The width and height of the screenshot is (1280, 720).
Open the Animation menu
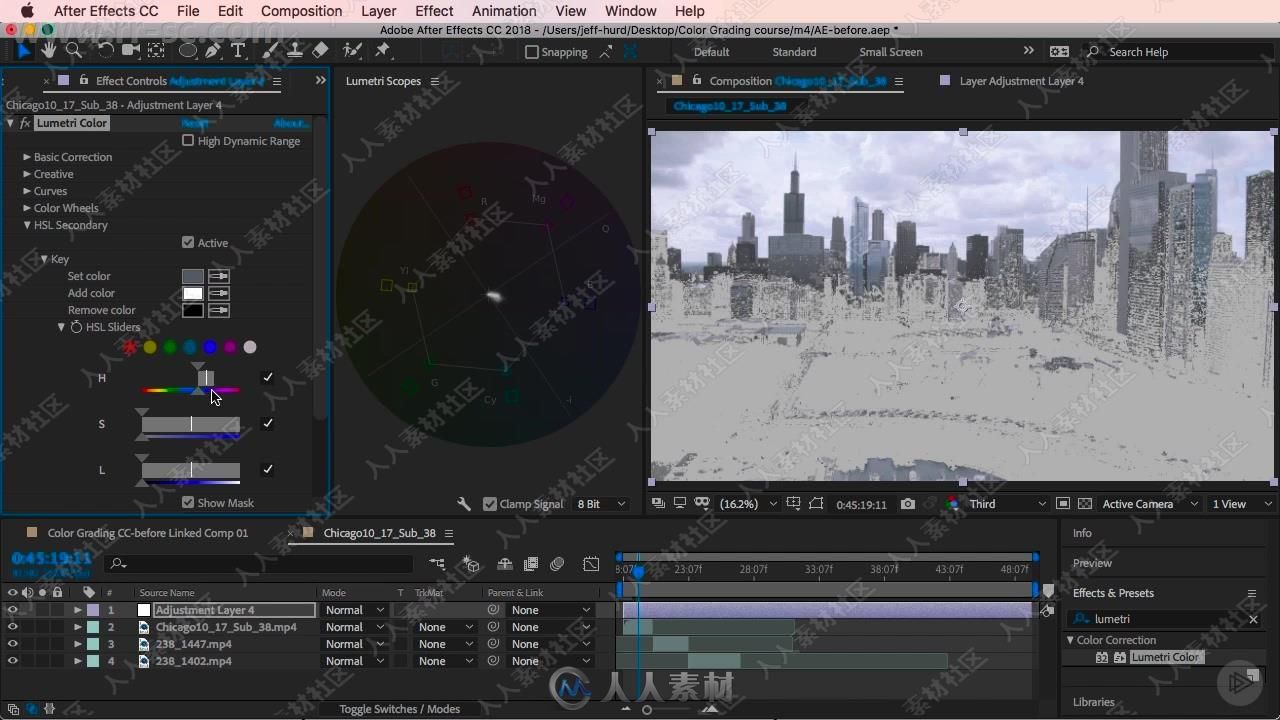504,11
